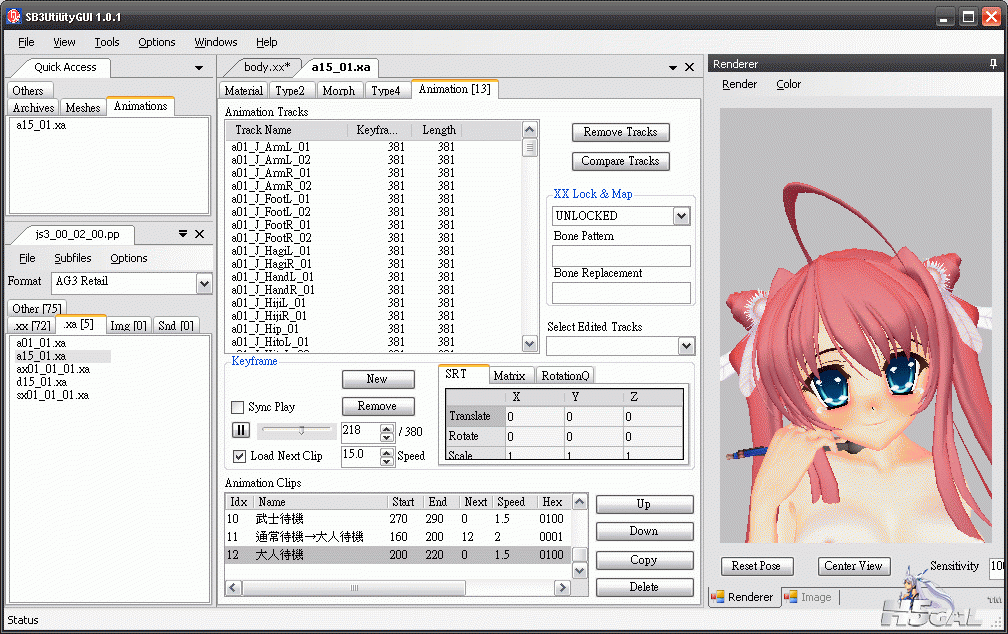Viewport: 1008px width, 634px height.
Task: Select the Matrix keyframe tab
Action: point(509,376)
